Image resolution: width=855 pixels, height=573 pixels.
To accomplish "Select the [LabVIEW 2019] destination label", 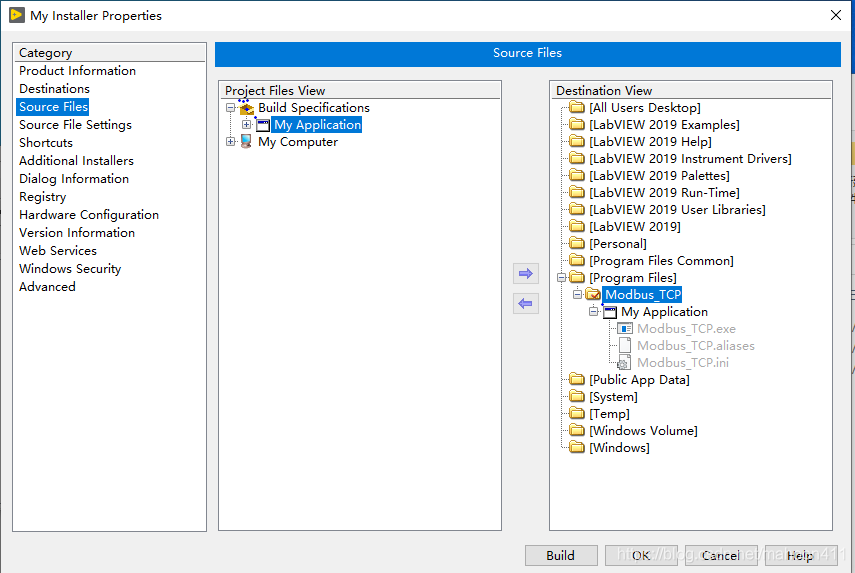I will click(635, 227).
